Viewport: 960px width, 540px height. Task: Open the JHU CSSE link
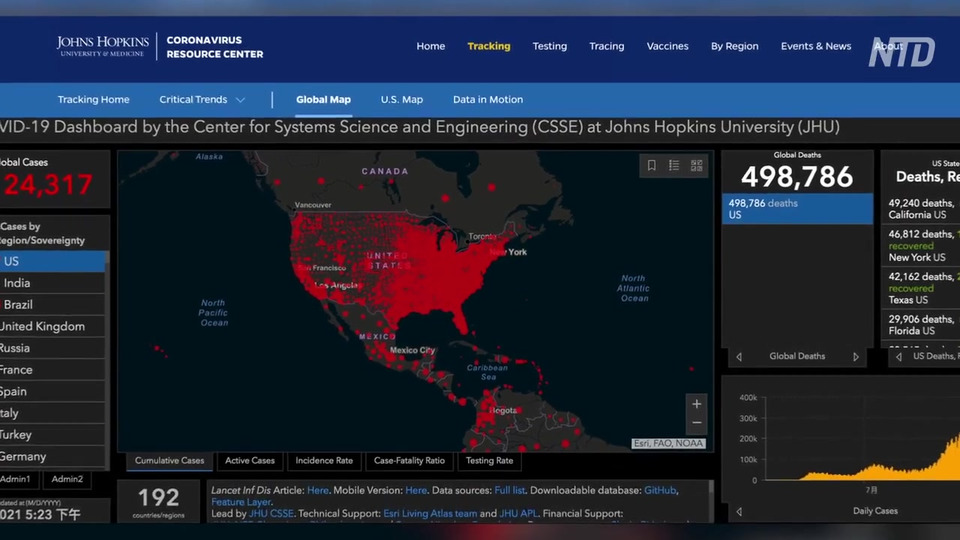[271, 514]
